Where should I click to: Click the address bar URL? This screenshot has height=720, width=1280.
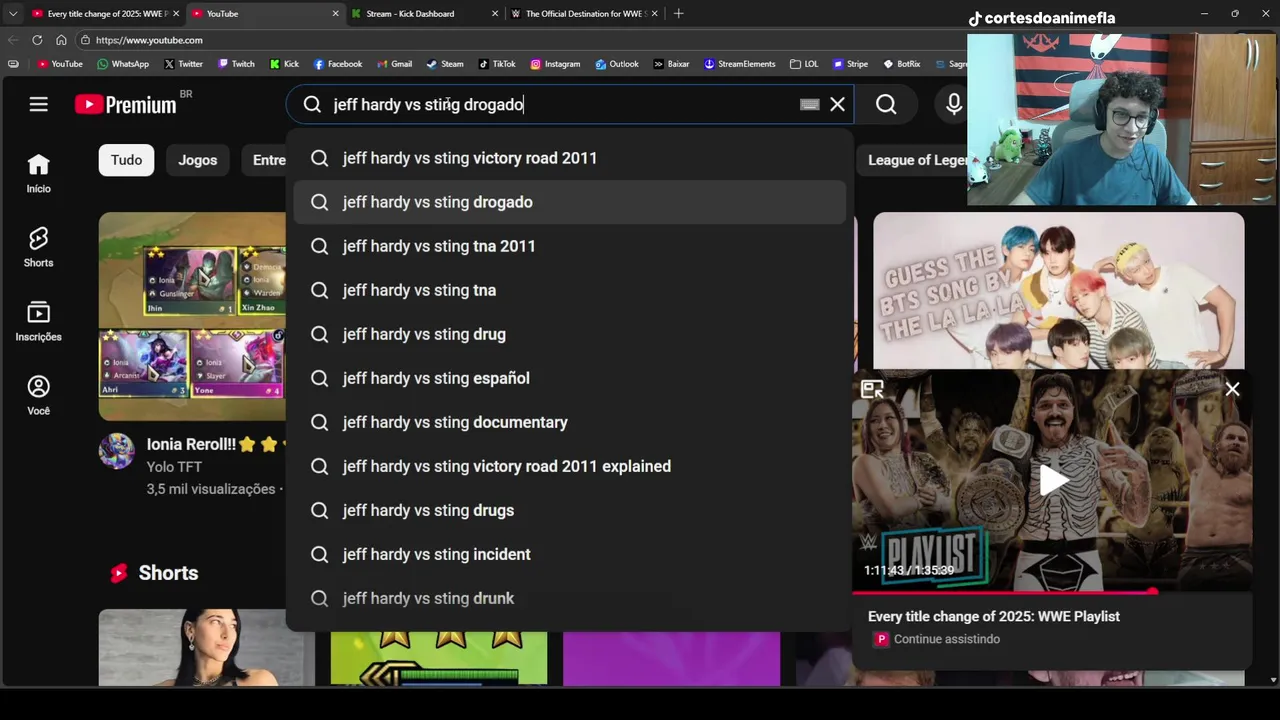point(149,40)
